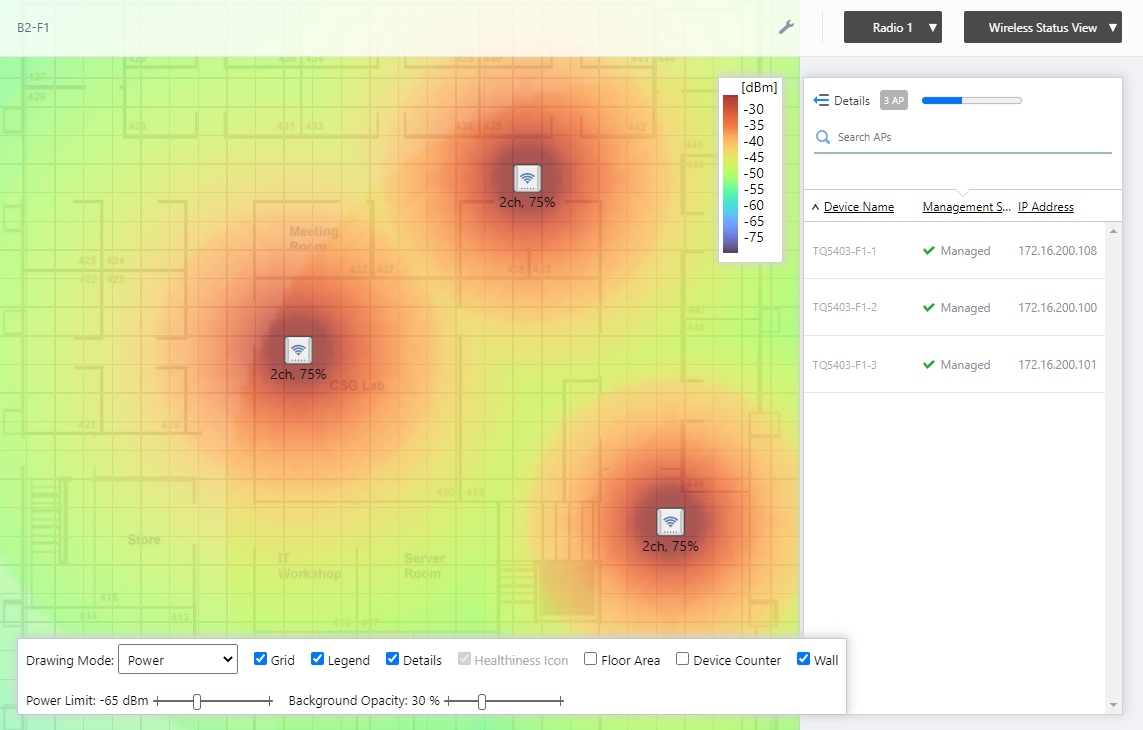Expand the Wireless Status View dropdown
Image resolution: width=1143 pixels, height=730 pixels.
tap(1043, 28)
